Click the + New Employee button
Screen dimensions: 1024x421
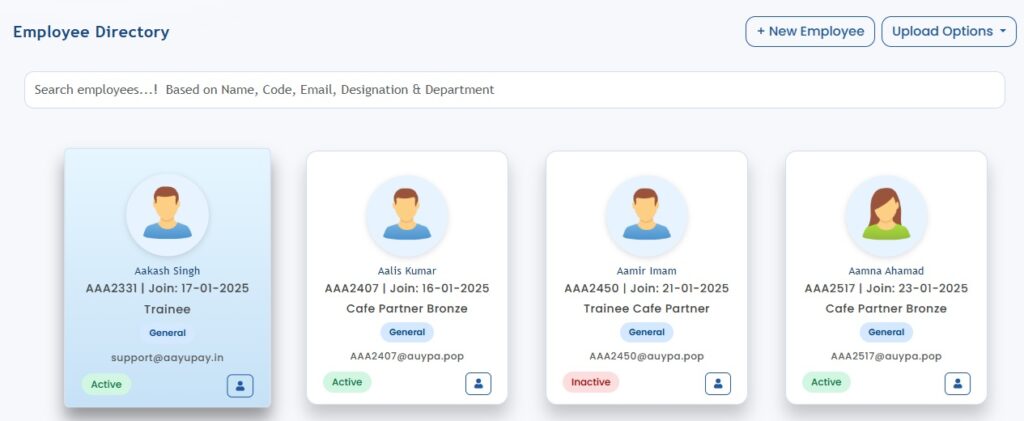810,32
